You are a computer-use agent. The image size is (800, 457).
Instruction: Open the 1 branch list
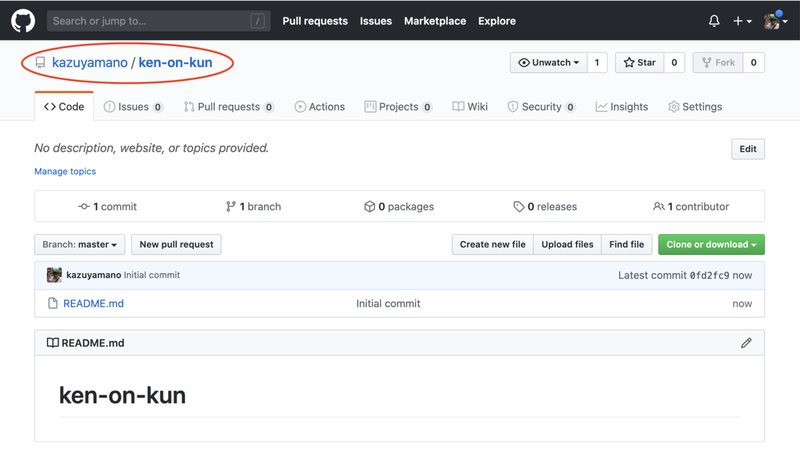[254, 207]
